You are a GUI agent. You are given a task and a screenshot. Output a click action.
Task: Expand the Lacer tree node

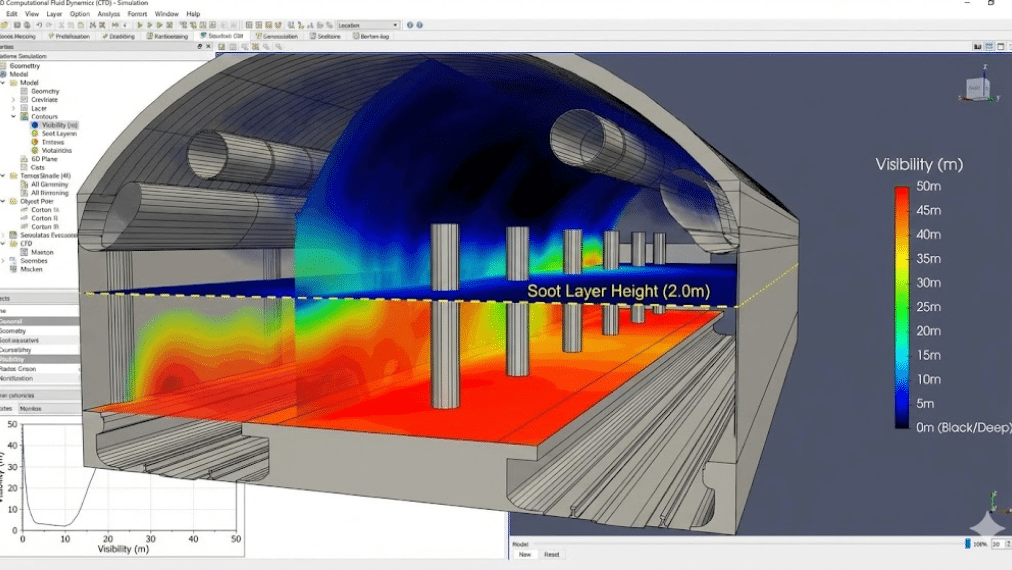tap(14, 108)
